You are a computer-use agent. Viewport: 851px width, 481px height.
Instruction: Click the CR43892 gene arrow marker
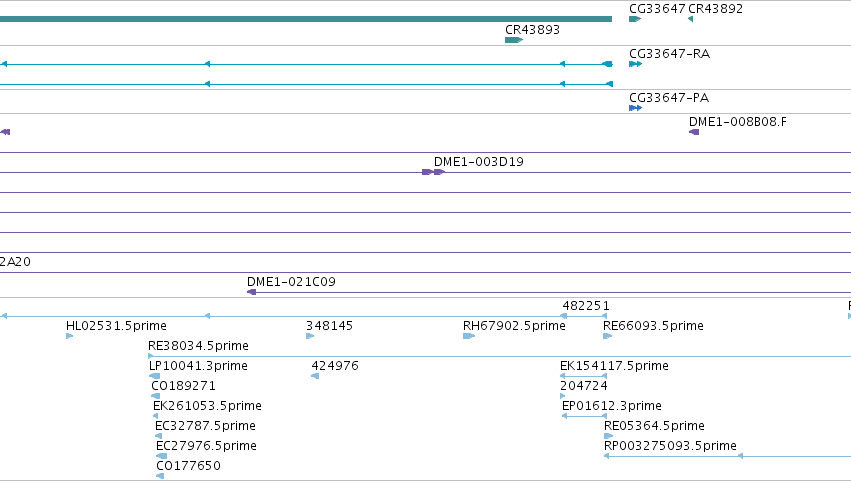pos(690,19)
